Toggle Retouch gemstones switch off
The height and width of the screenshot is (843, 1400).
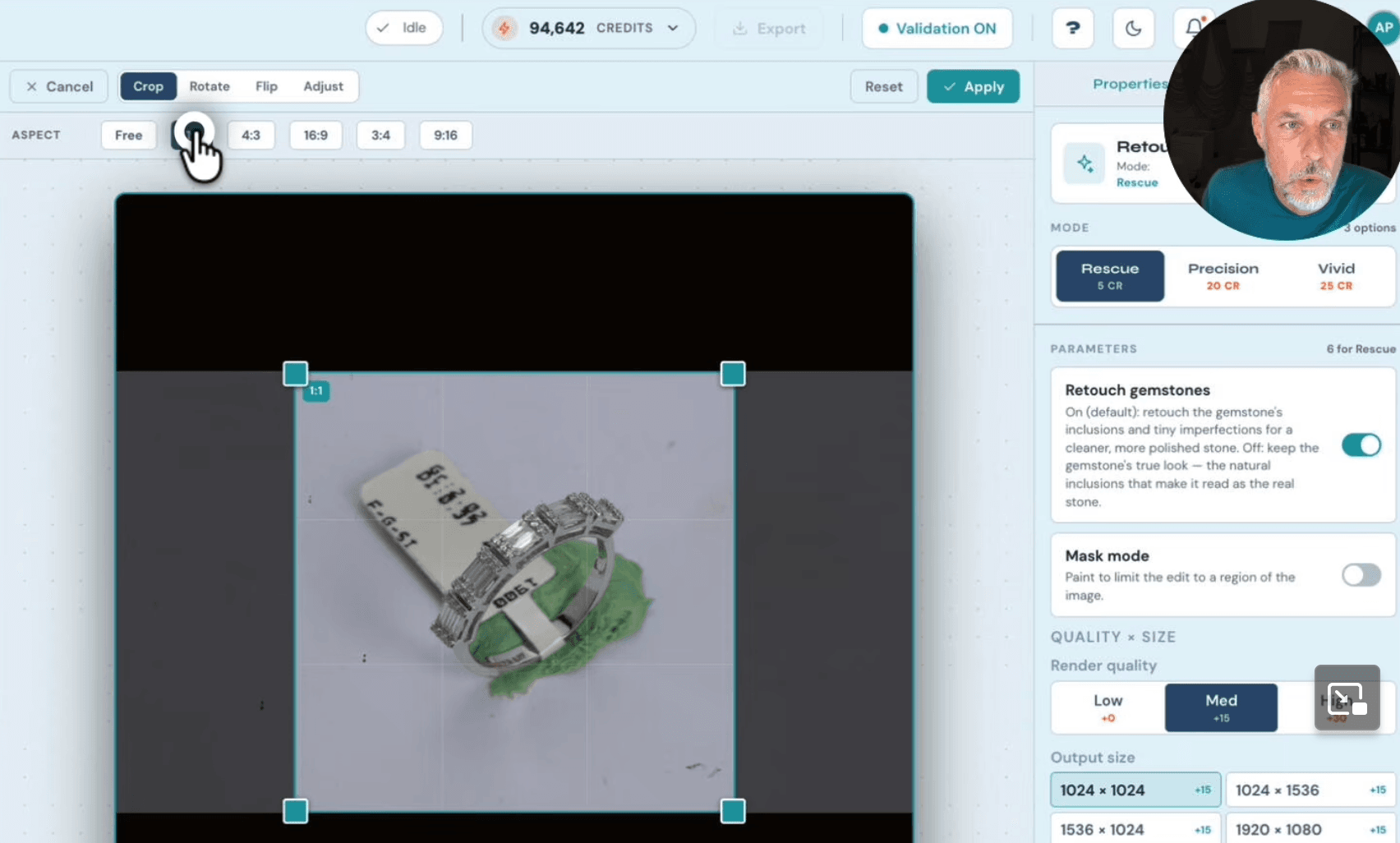click(1361, 445)
